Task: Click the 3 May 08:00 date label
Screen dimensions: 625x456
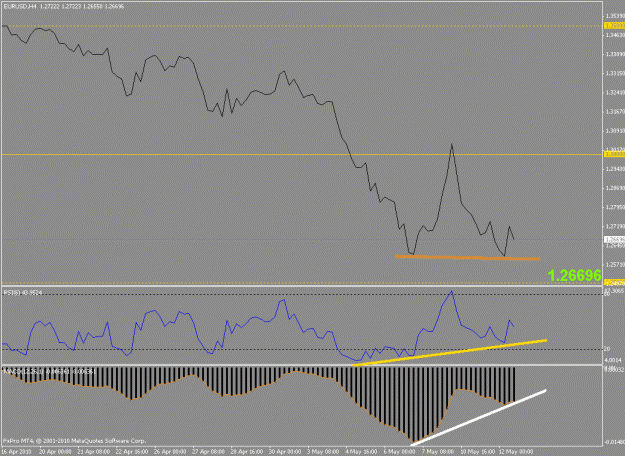Action: coord(323,452)
